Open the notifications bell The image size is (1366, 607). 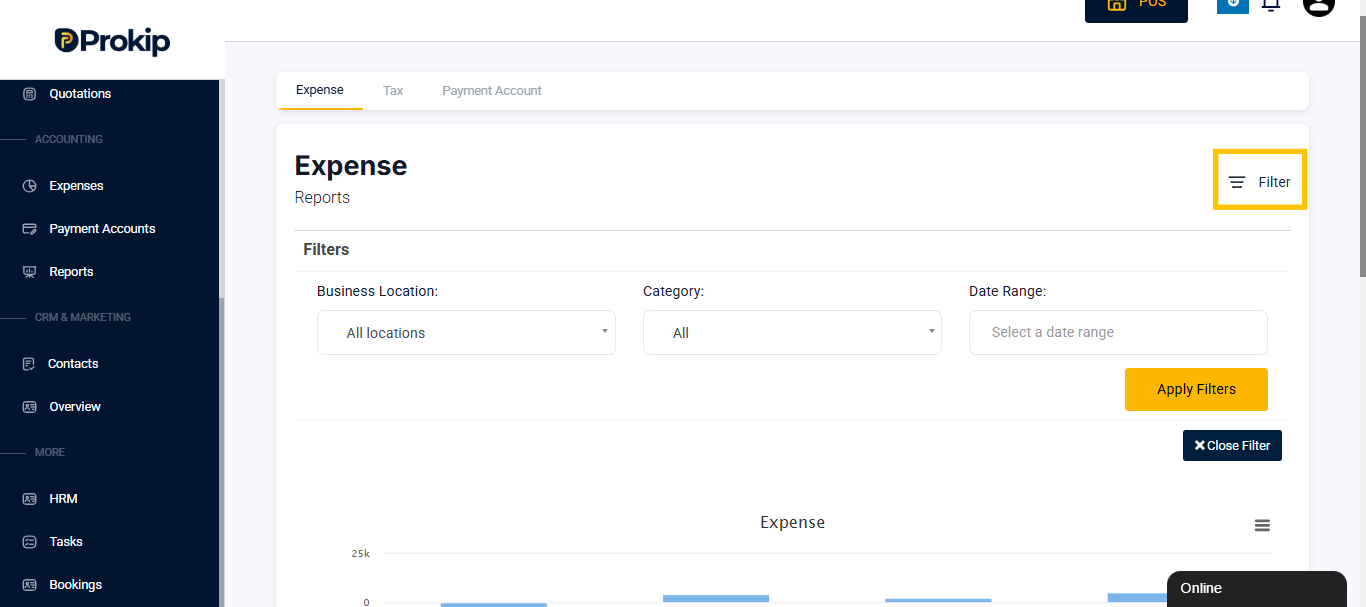(x=1271, y=5)
